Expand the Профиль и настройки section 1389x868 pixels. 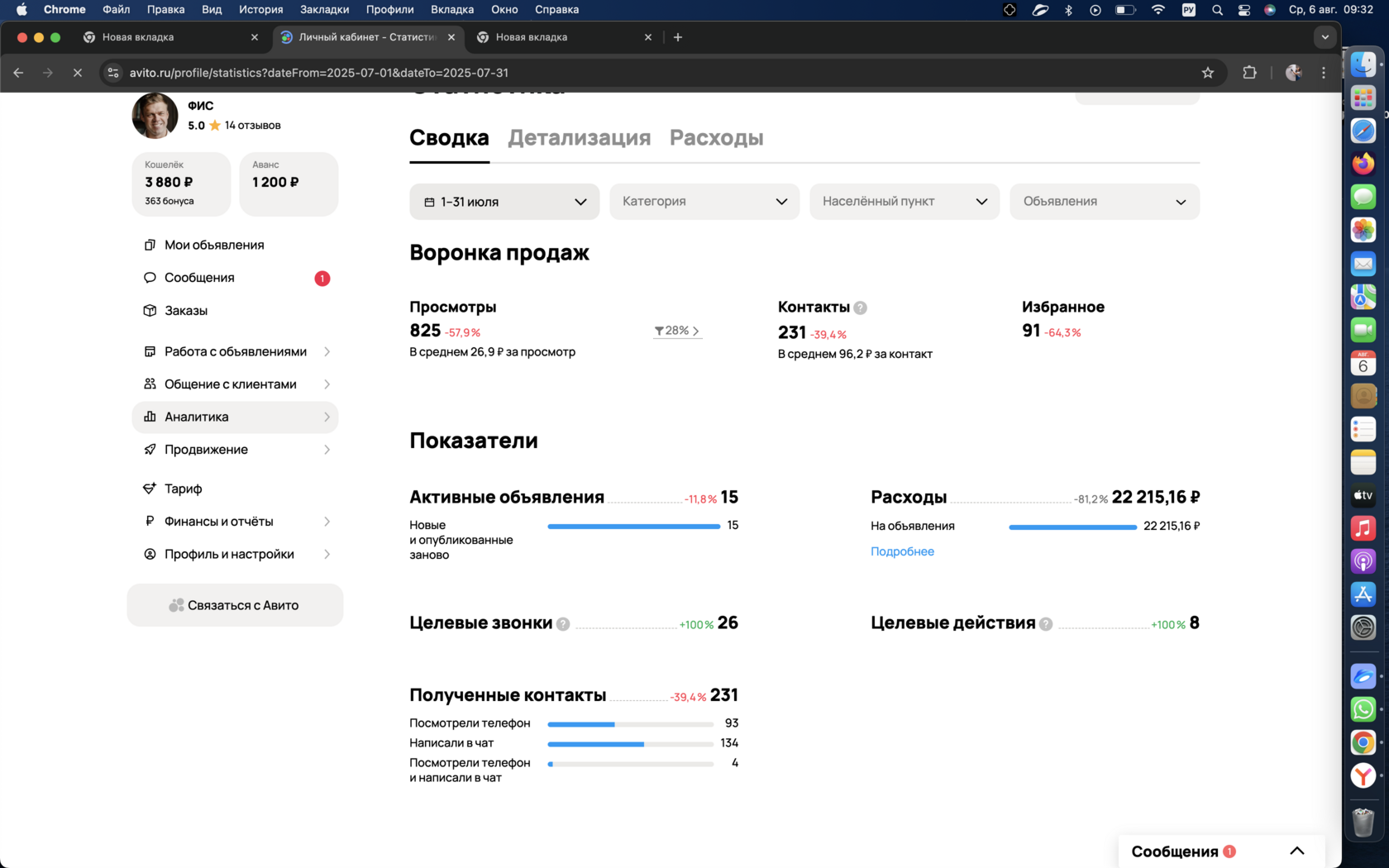[x=236, y=554]
